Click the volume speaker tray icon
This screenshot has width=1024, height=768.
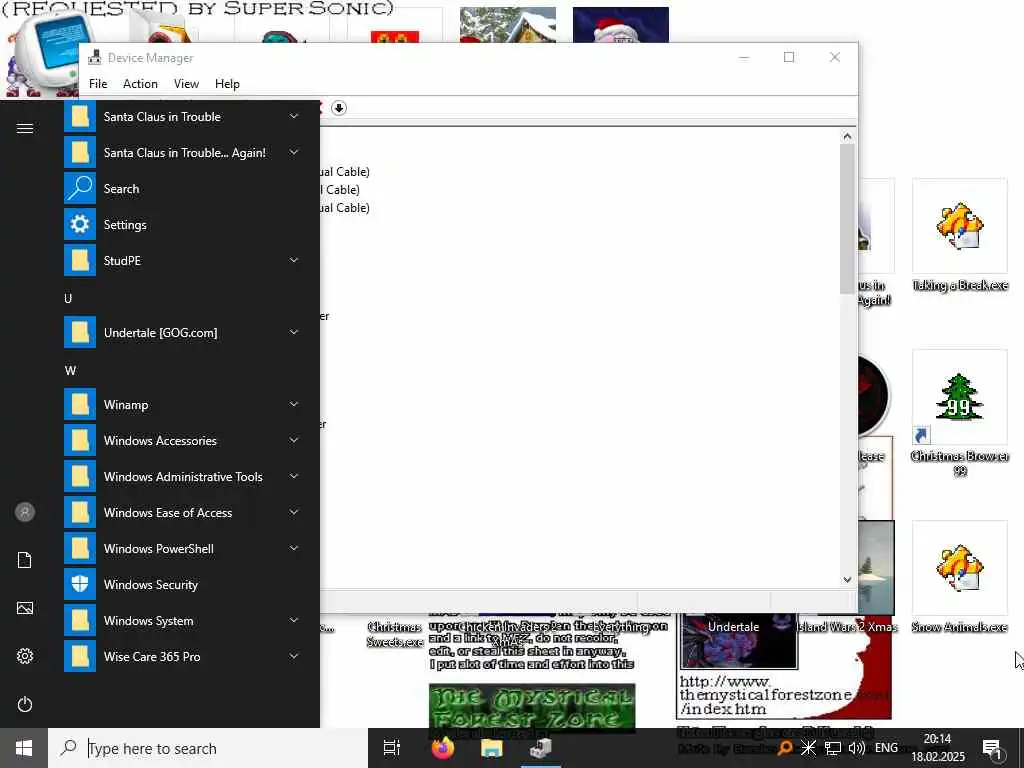click(x=857, y=748)
